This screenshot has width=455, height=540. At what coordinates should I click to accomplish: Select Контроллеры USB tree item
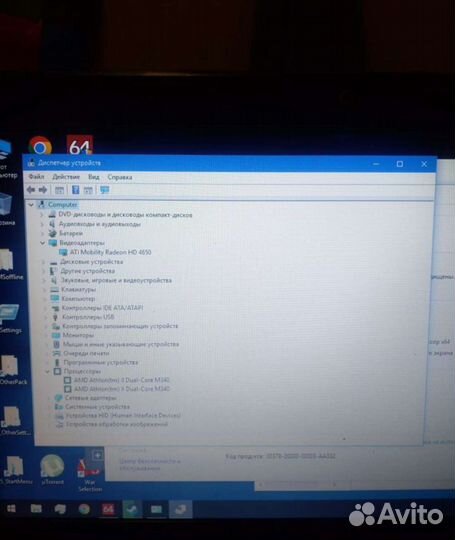(x=88, y=317)
